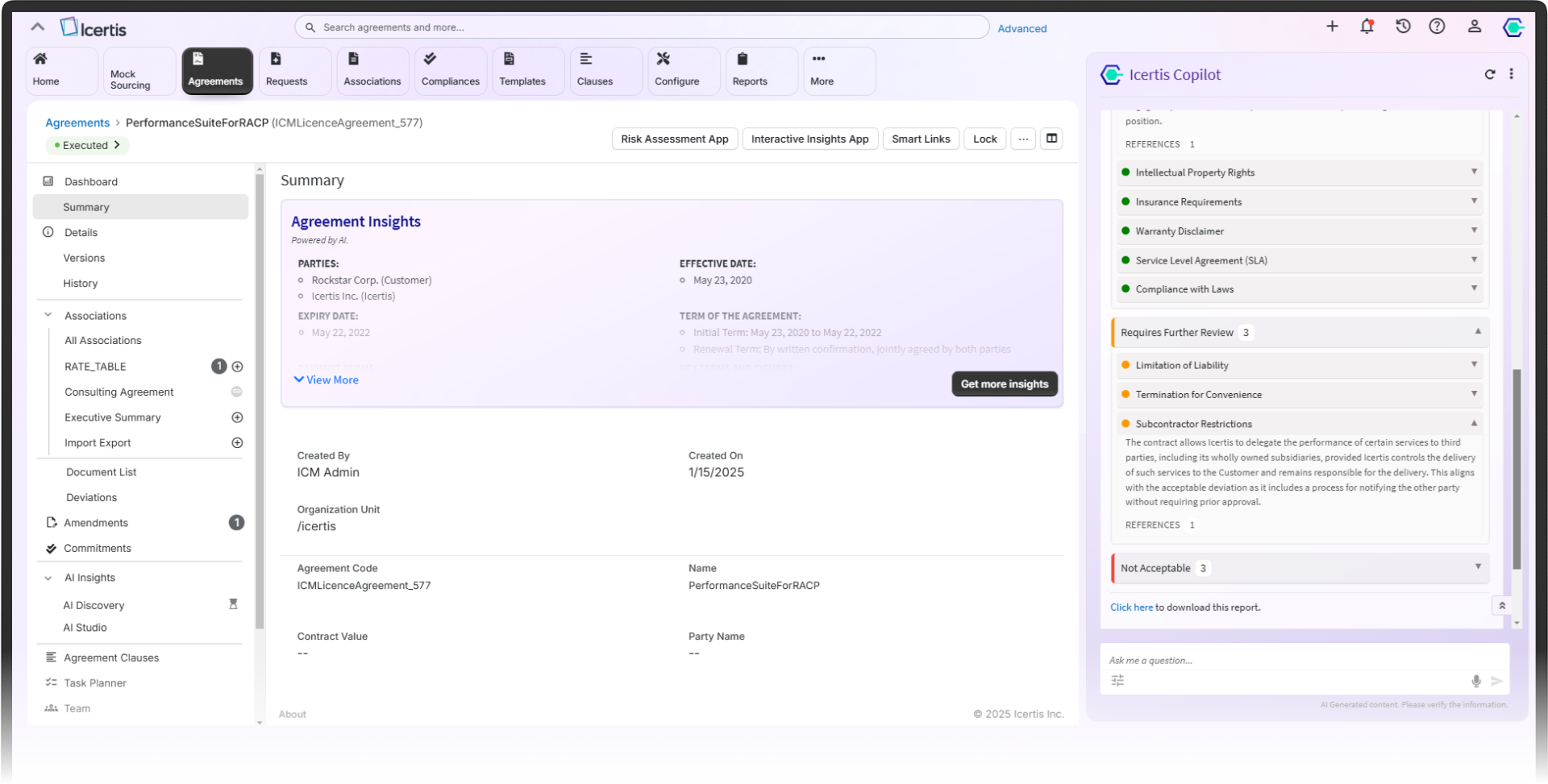Open Copilot panel vertical dots menu
Viewport: 1548px width, 784px height.
[1512, 74]
